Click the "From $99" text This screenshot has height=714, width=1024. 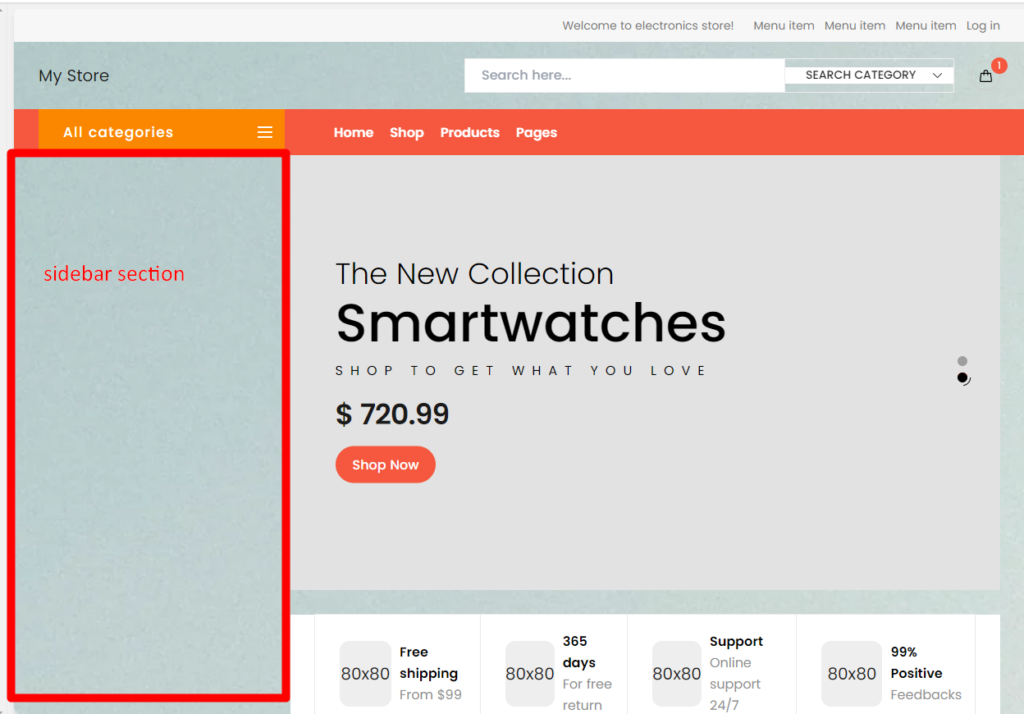coord(430,695)
